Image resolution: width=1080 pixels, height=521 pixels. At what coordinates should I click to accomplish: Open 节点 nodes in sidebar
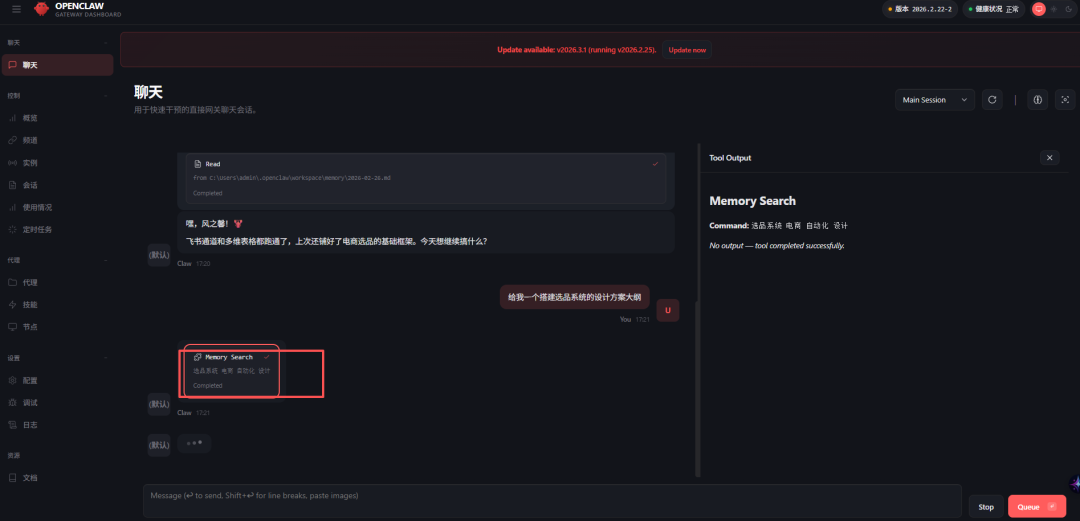(x=57, y=327)
